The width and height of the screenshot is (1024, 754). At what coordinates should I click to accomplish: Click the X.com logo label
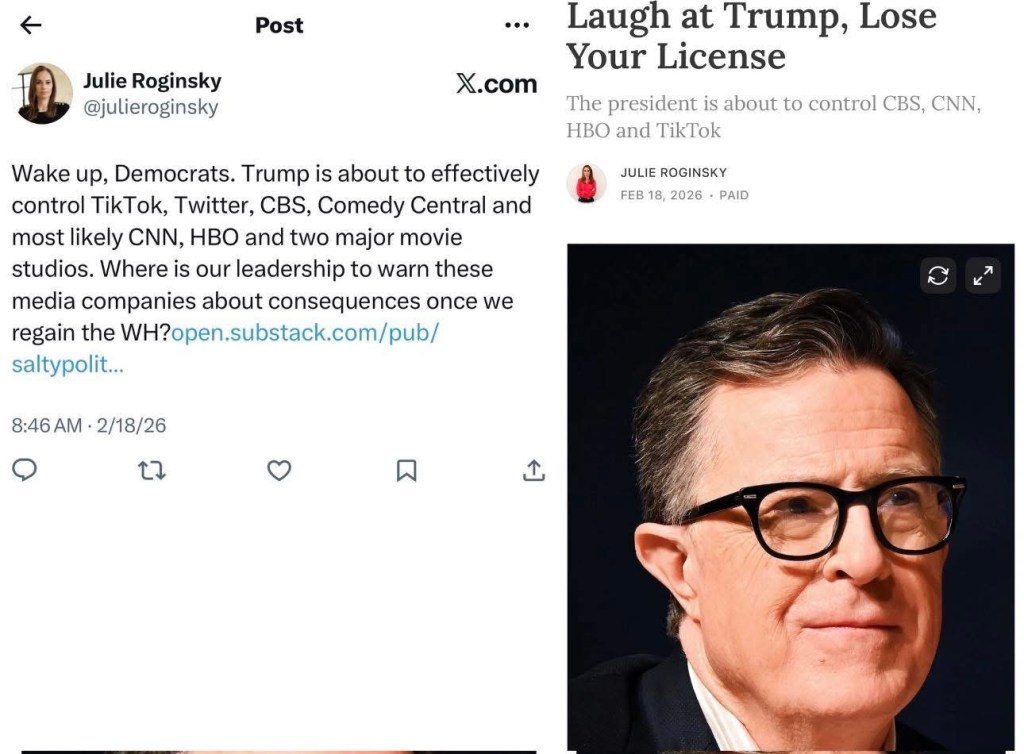496,85
